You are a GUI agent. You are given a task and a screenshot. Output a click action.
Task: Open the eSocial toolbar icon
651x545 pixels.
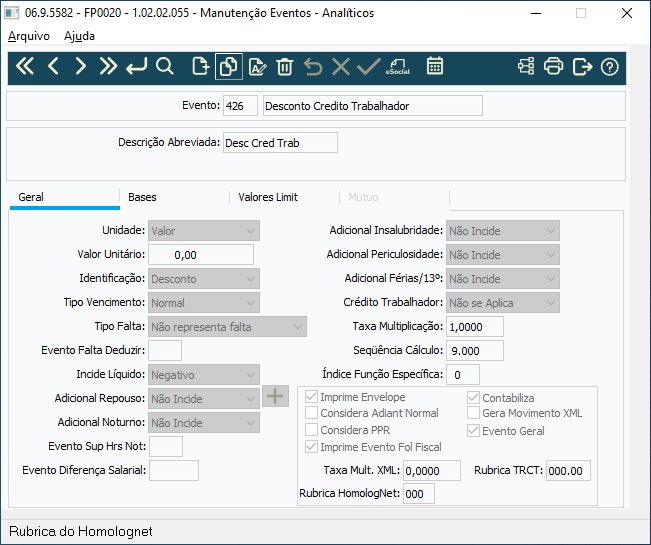coord(398,66)
